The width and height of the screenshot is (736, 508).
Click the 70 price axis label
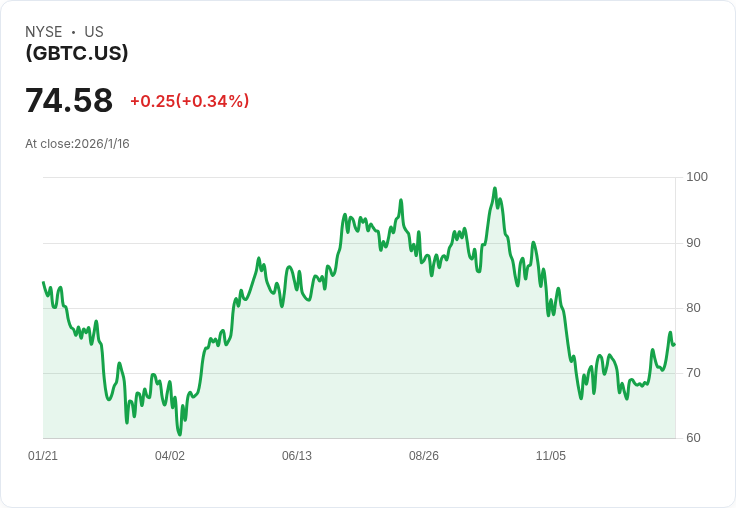693,373
